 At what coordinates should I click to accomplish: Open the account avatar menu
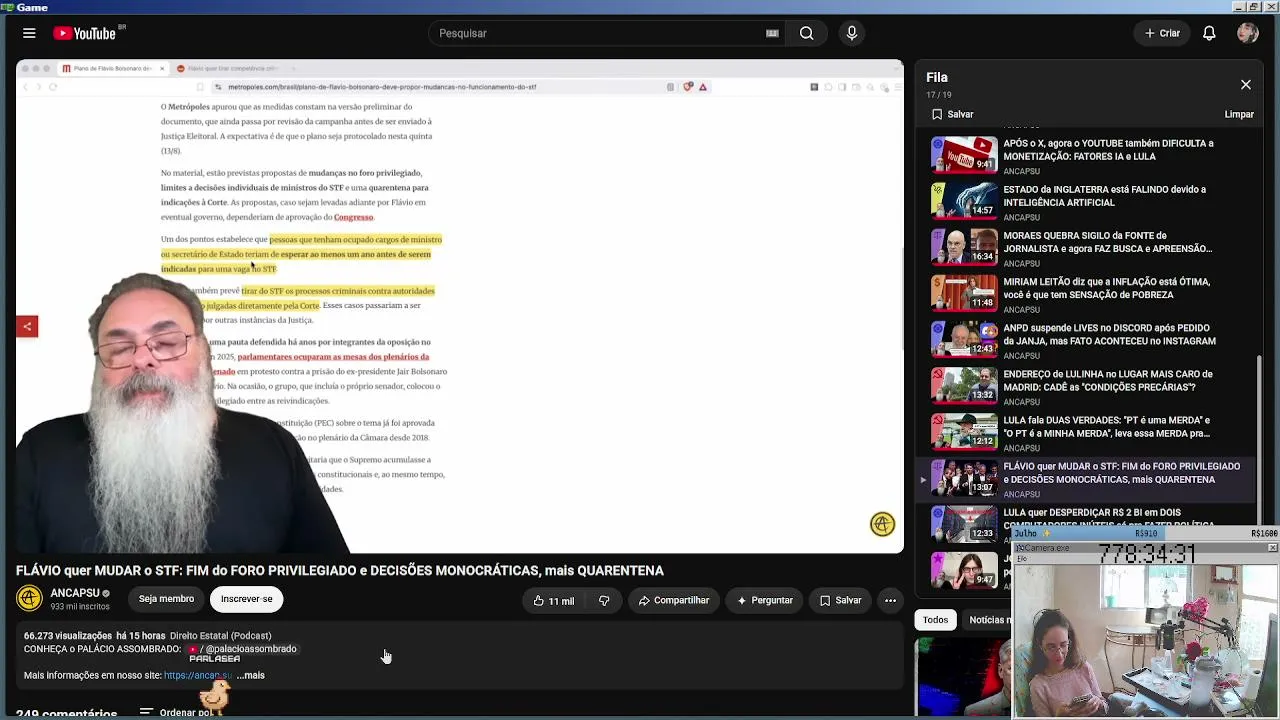point(1247,33)
